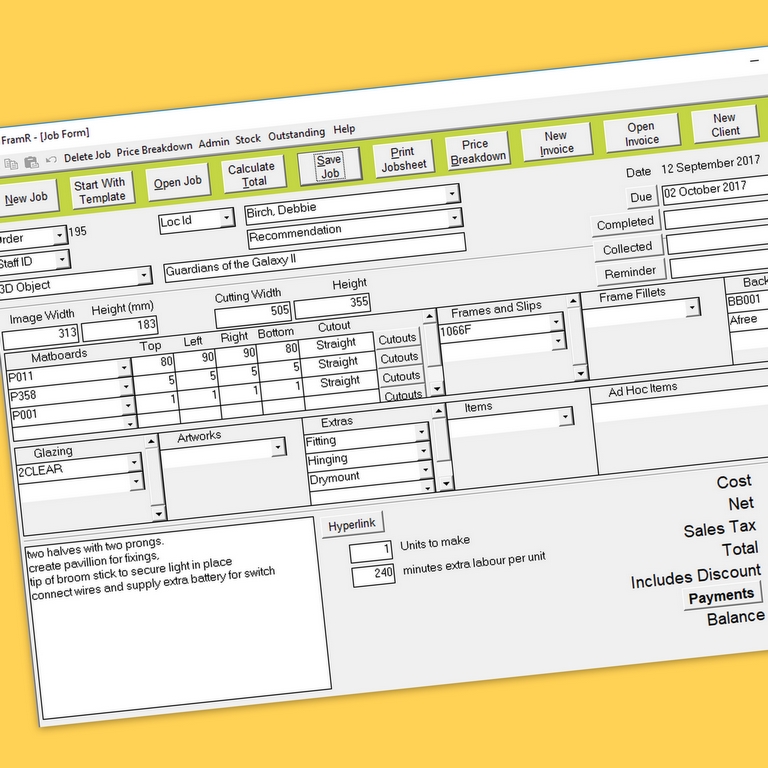Screen dimensions: 768x768
Task: Open the client dropdown showing Birch, Debbie
Action: pyautogui.click(x=453, y=193)
